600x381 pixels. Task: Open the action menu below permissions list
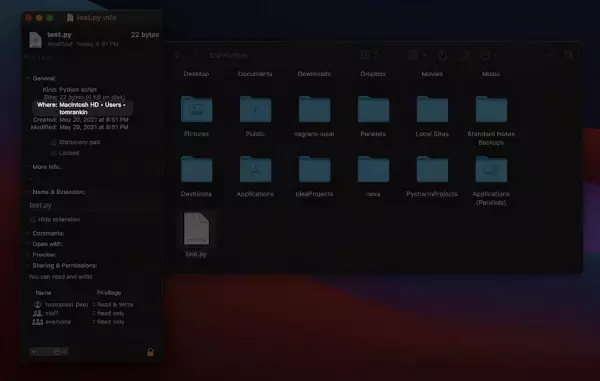click(60, 352)
